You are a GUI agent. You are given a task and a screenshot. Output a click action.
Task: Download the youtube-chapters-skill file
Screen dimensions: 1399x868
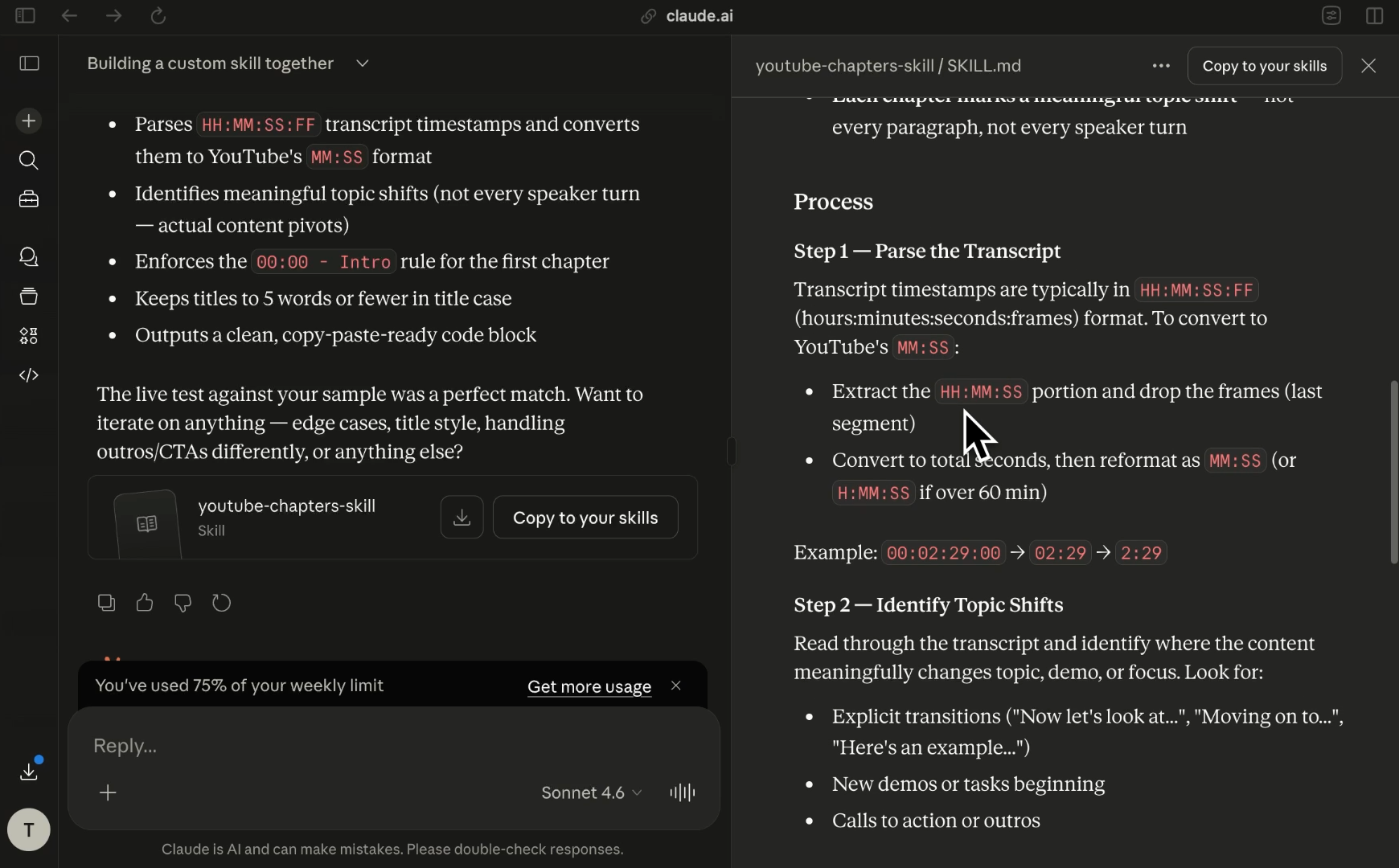click(x=462, y=518)
